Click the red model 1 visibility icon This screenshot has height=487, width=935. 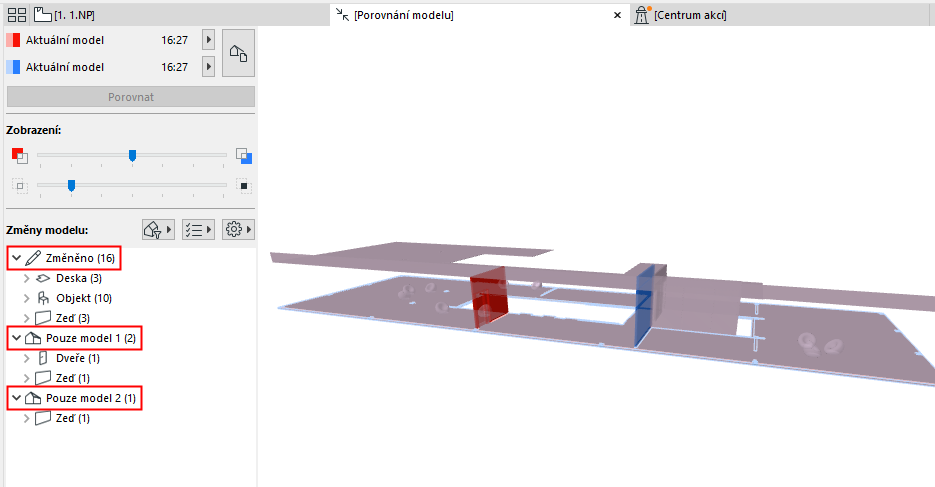(x=19, y=156)
